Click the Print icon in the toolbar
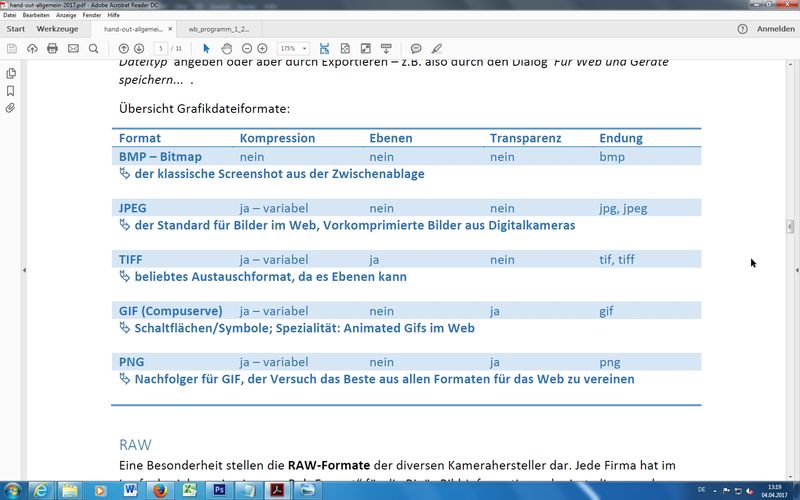This screenshot has width=800, height=500. 52,48
